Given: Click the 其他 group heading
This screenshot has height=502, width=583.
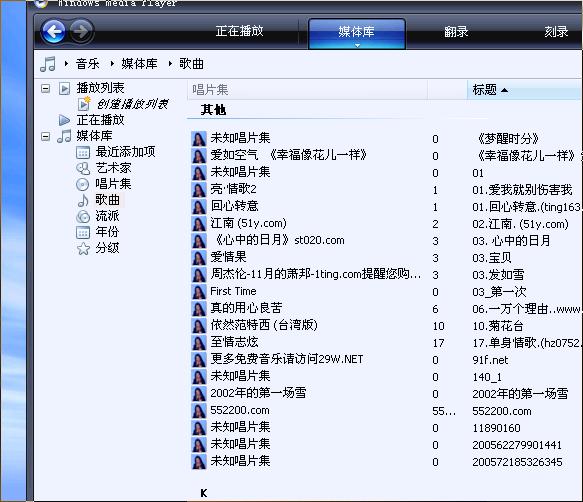Looking at the screenshot, I should (213, 110).
